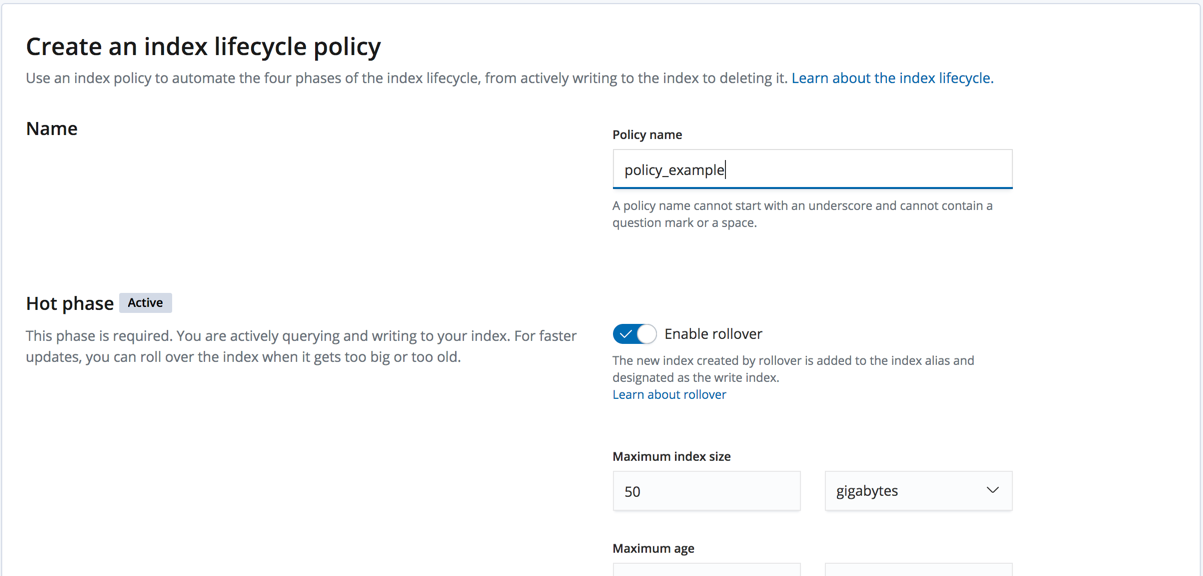Select the Maximum index size value 50
Image resolution: width=1203 pixels, height=576 pixels.
(x=706, y=490)
